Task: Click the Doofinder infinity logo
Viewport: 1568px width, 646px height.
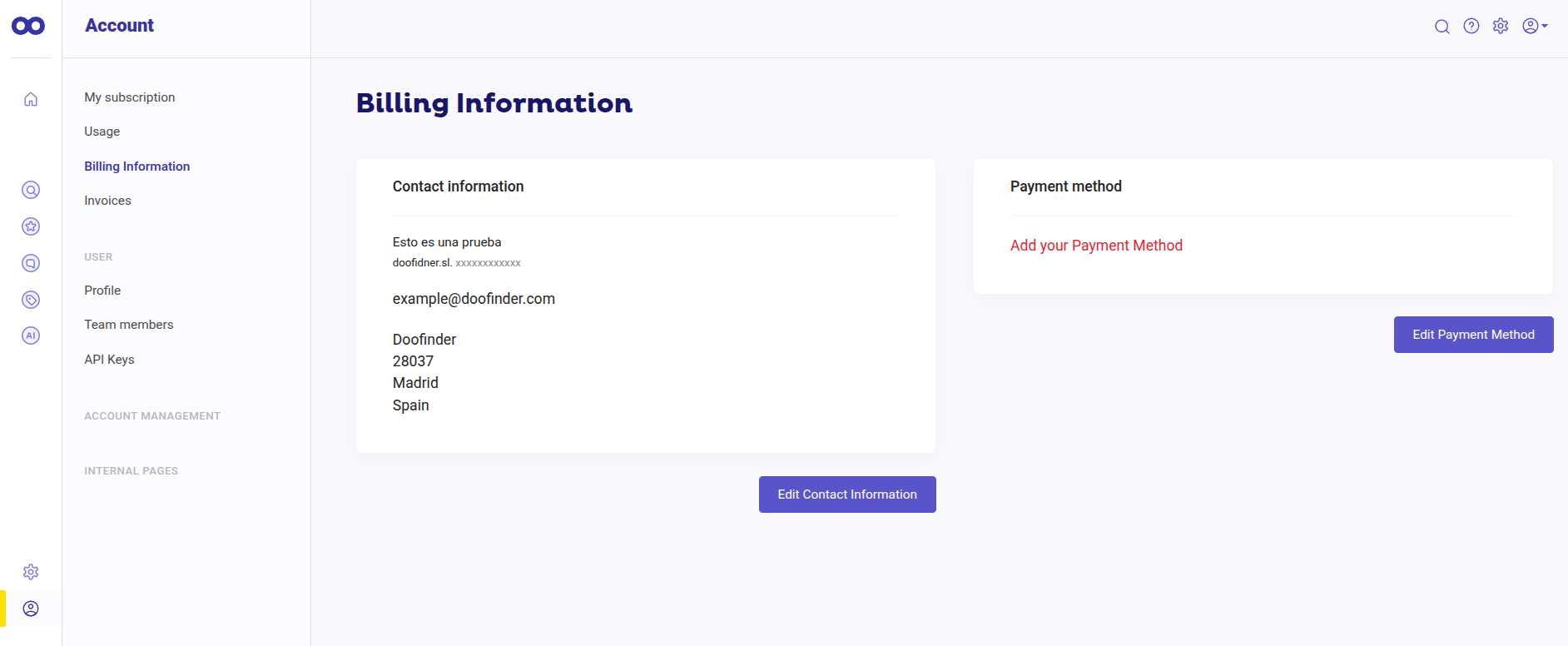Action: coord(28,26)
